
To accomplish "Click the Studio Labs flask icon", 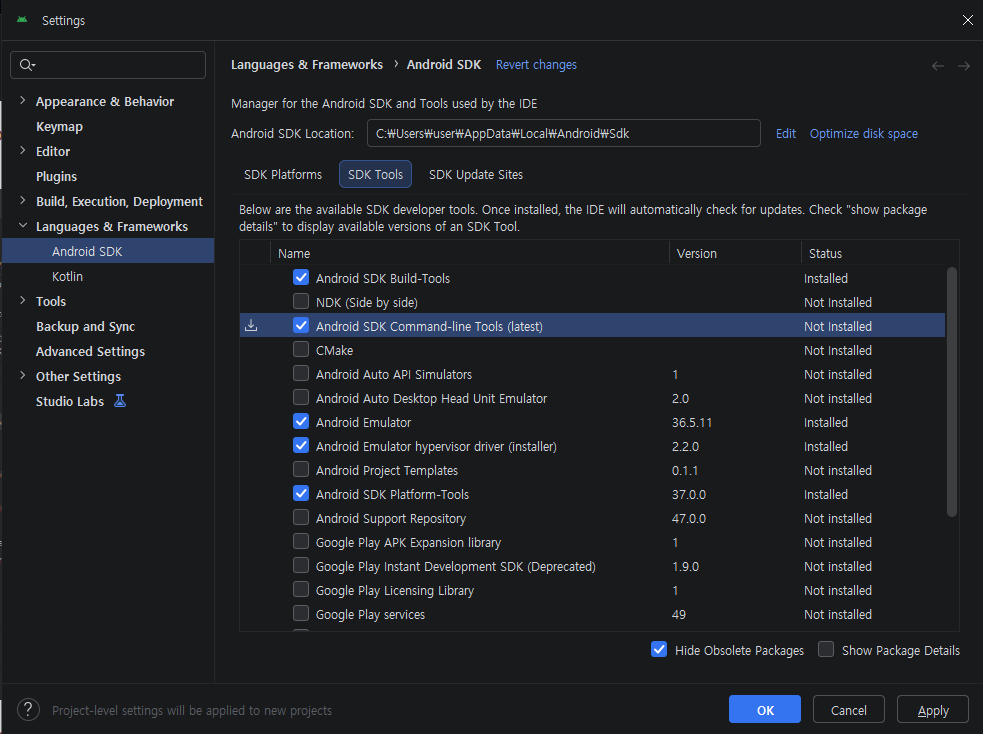I will point(120,401).
